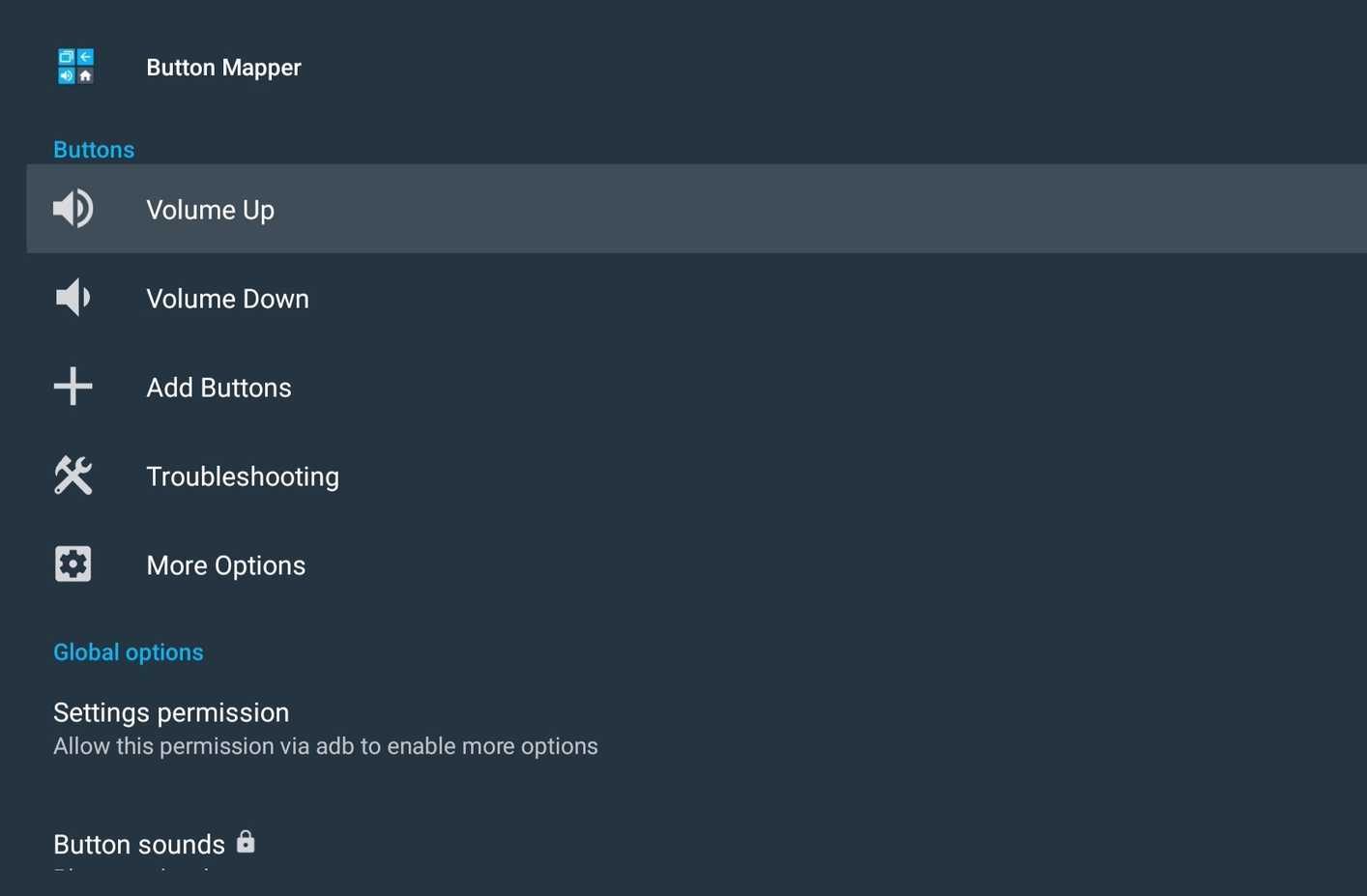Click the Global options section header
The height and width of the screenshot is (896, 1367).
click(128, 651)
